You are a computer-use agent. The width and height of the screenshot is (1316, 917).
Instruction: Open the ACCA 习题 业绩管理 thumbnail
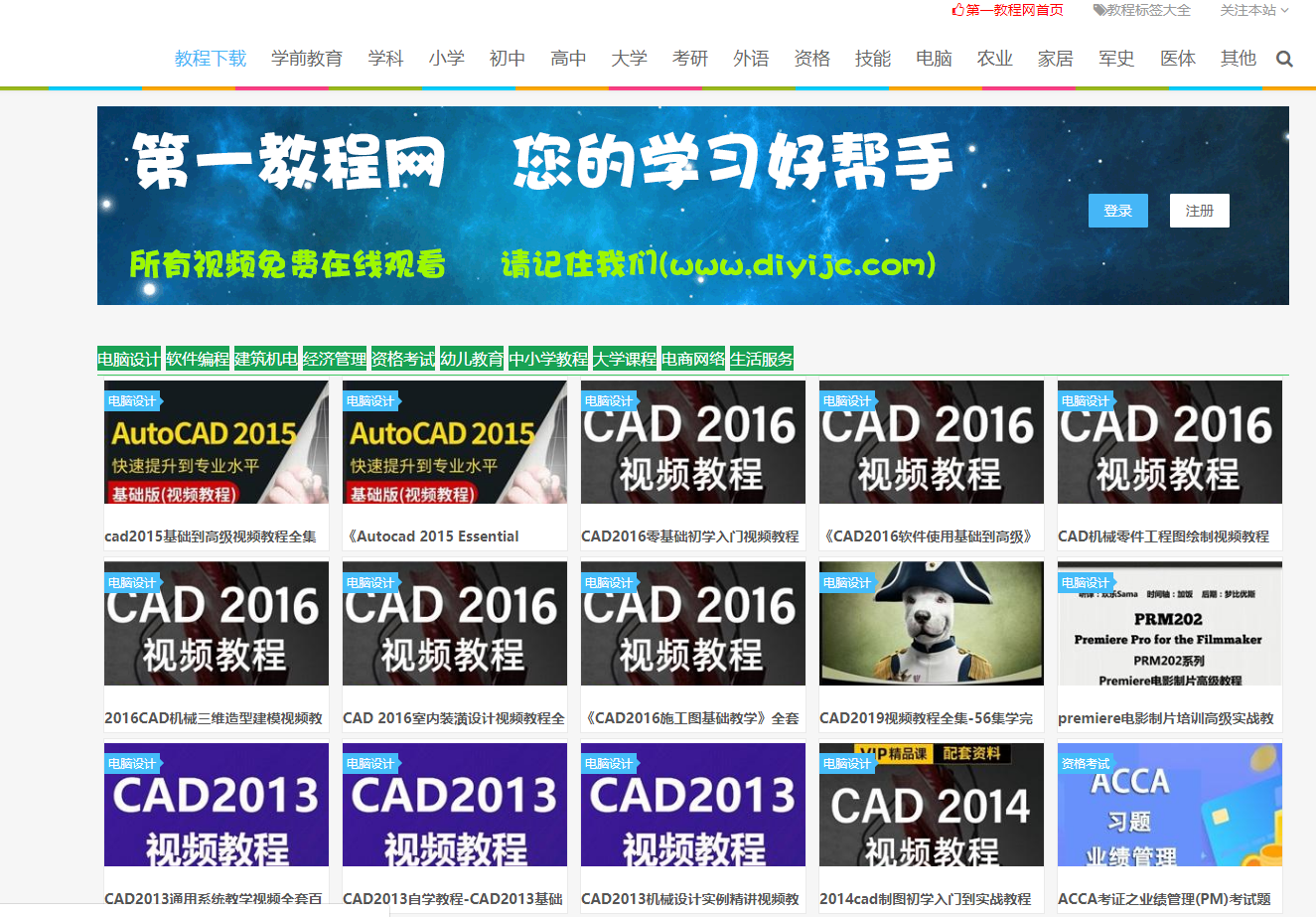coord(1170,805)
